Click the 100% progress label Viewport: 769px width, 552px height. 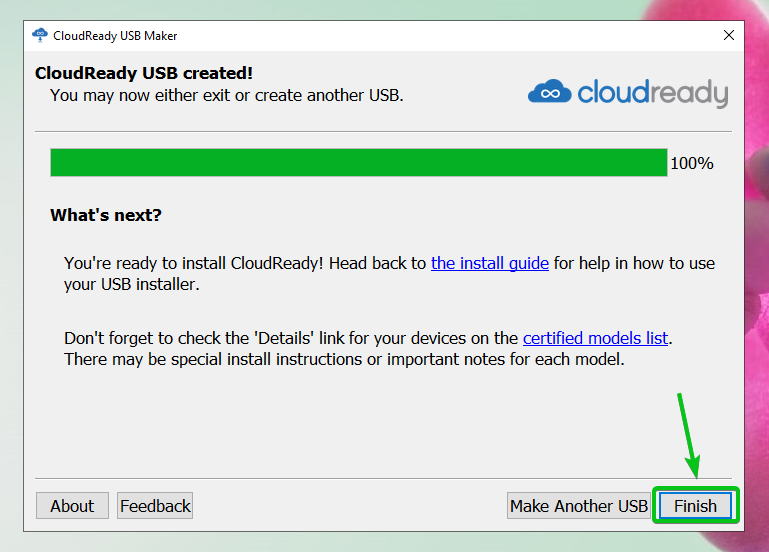coord(692,163)
